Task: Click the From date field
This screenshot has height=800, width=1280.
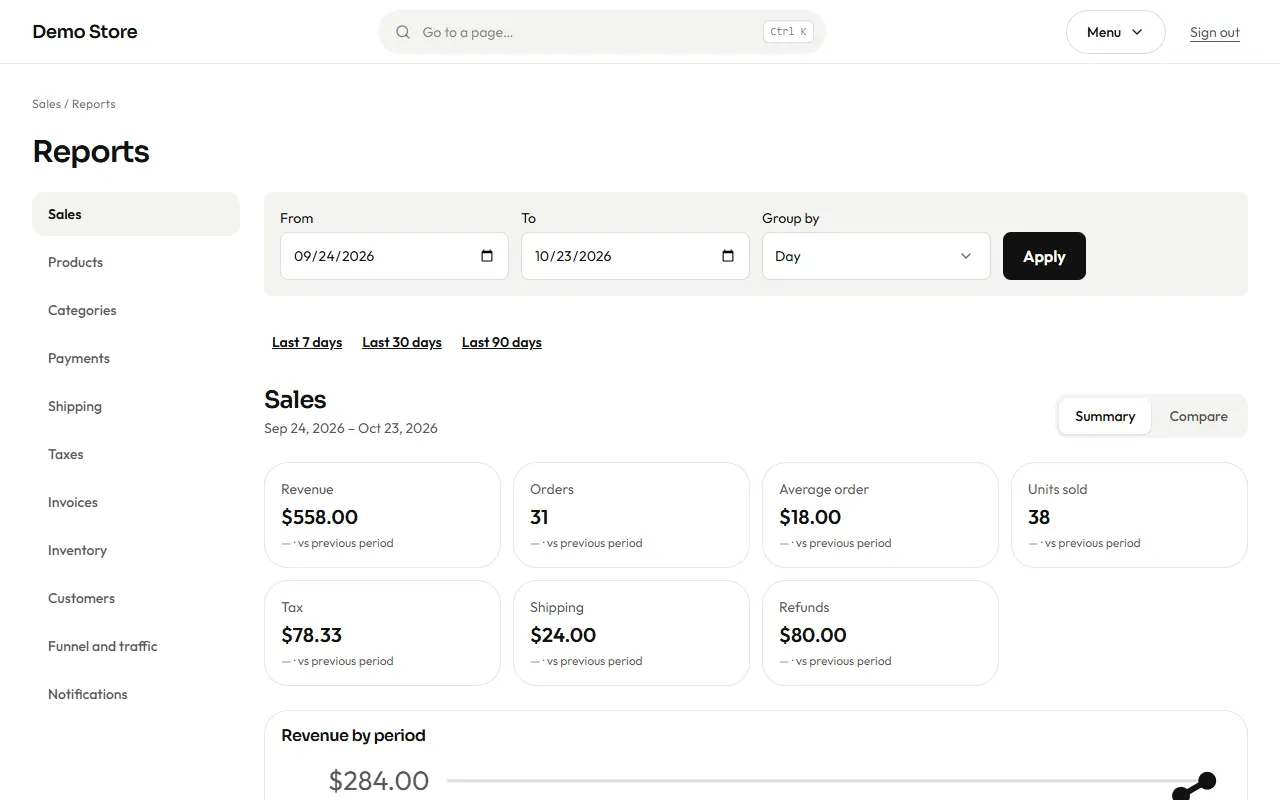Action: tap(394, 256)
